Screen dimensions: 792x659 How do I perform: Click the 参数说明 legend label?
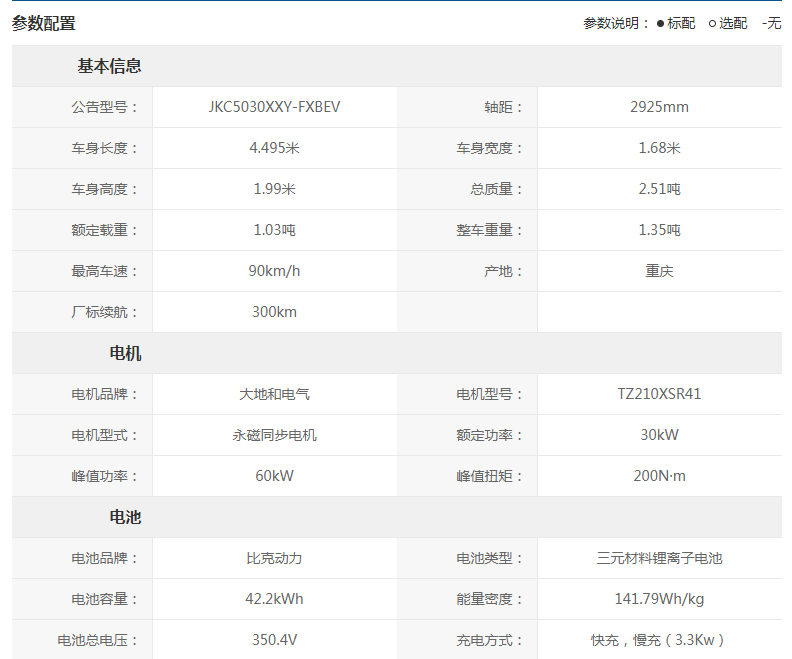pos(616,23)
